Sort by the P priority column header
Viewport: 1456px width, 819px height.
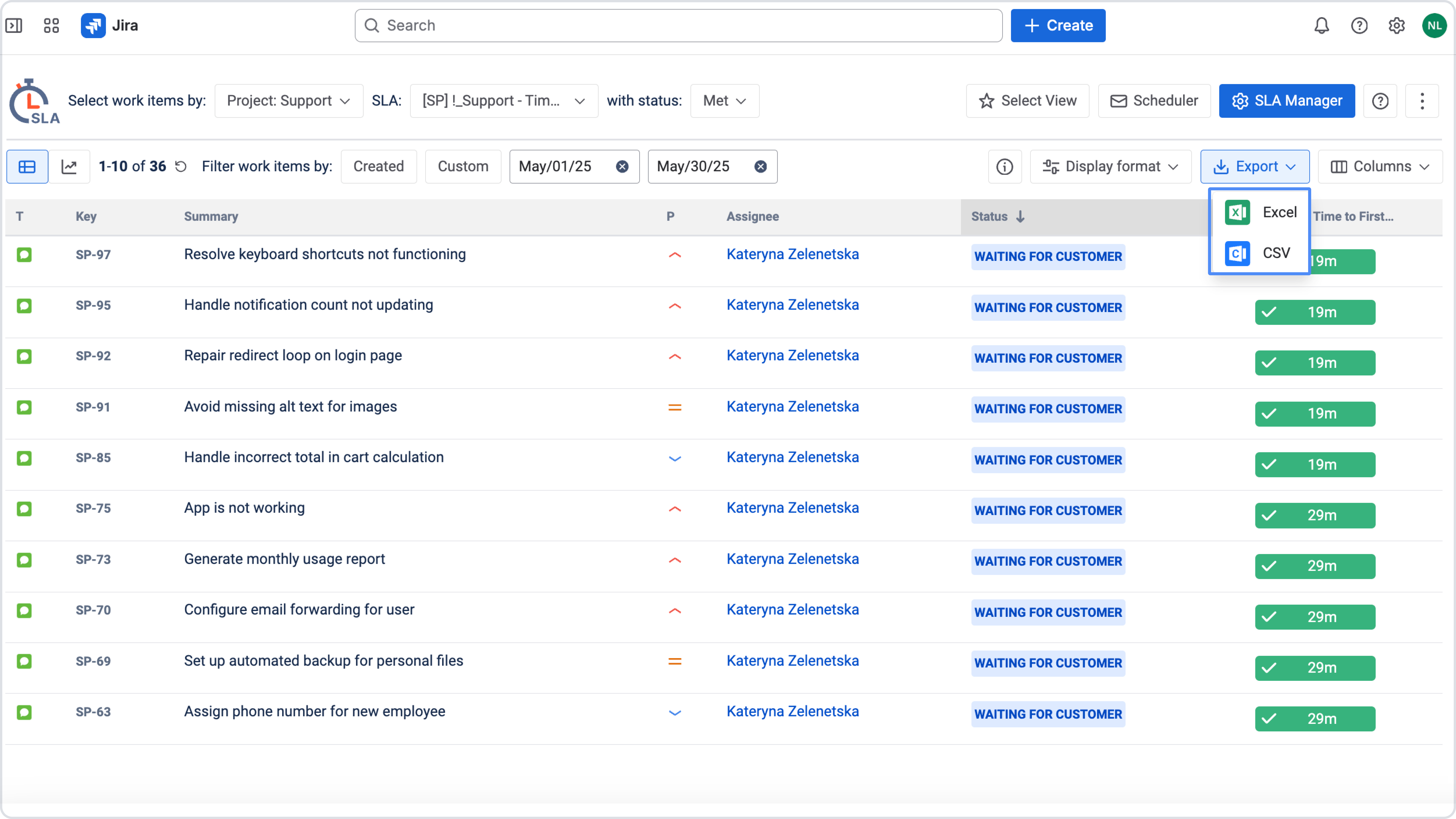click(670, 217)
